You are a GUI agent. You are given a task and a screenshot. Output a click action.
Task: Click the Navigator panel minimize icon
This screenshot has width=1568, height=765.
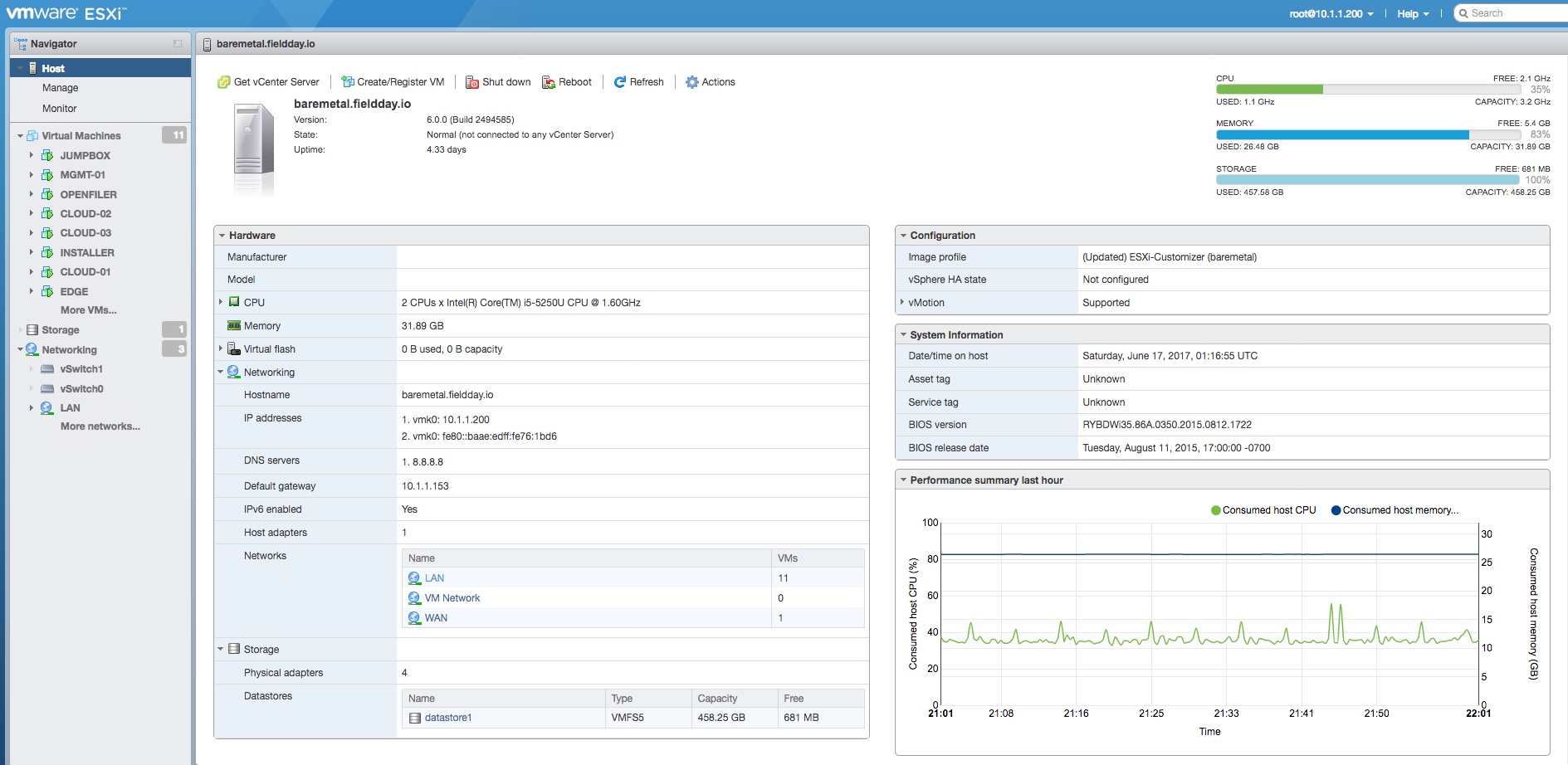(x=178, y=44)
